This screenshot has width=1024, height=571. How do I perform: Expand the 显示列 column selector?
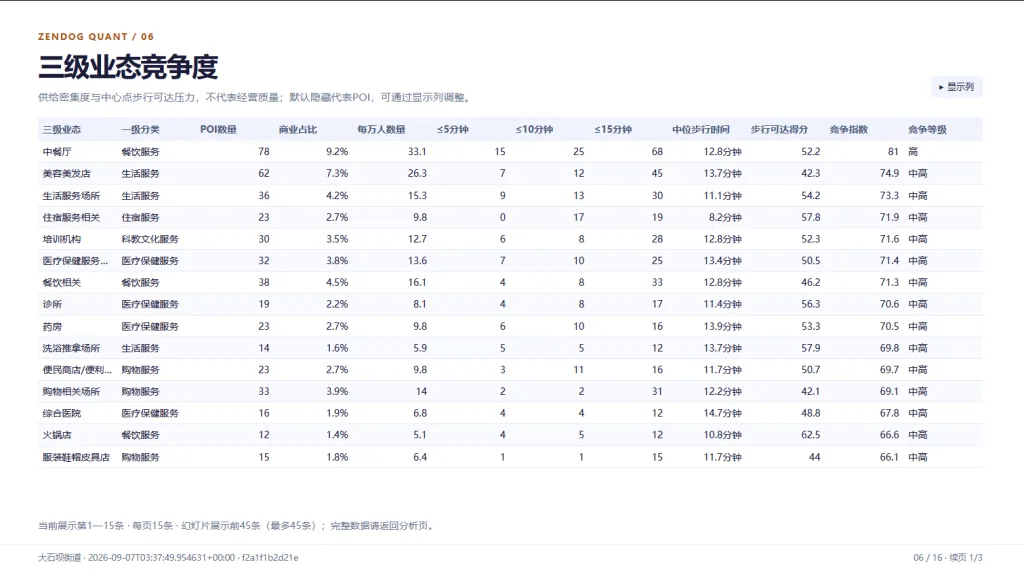956,87
